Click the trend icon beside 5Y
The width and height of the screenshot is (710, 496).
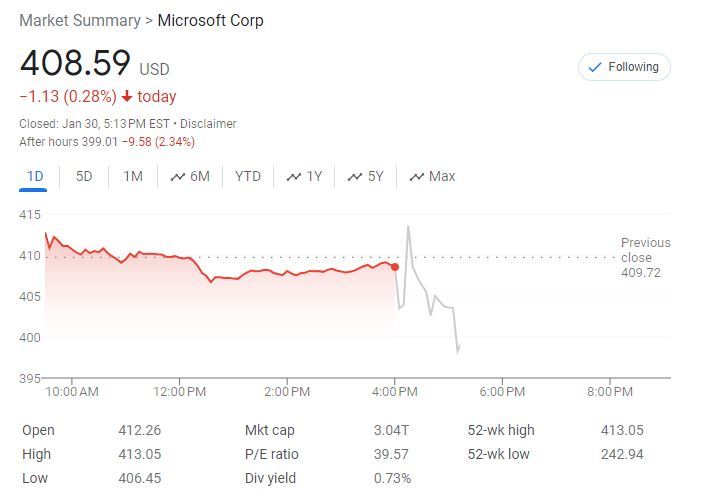point(355,177)
